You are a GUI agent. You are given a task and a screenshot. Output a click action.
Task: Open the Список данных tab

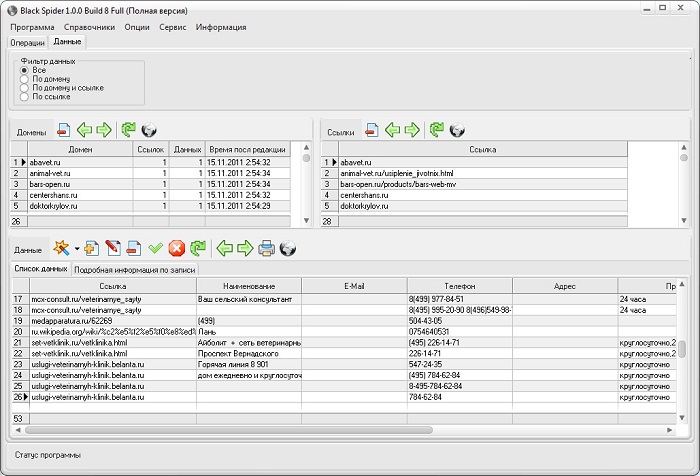pyautogui.click(x=41, y=269)
